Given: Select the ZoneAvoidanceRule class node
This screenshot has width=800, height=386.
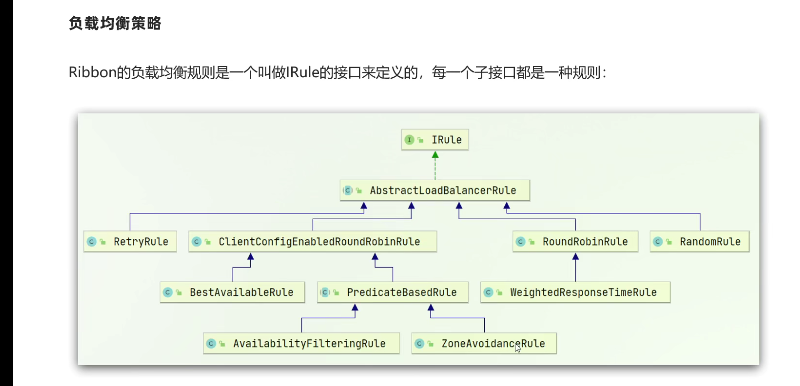Looking at the screenshot, I should tap(484, 343).
